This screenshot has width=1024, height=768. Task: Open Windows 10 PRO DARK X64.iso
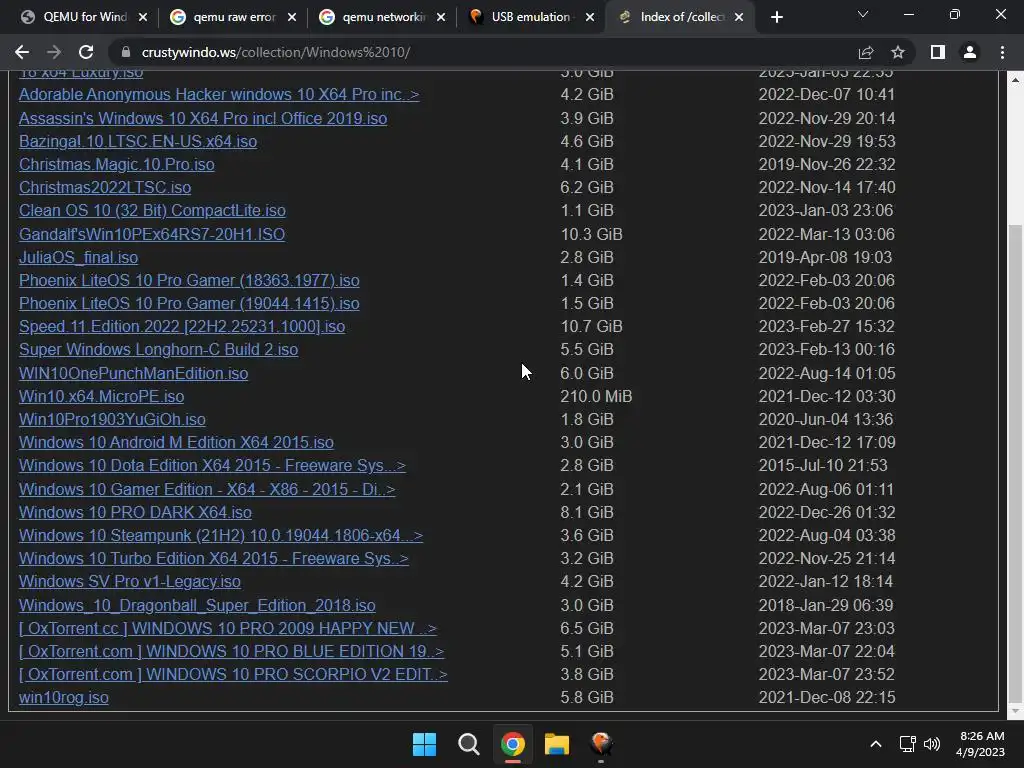[x=135, y=512]
